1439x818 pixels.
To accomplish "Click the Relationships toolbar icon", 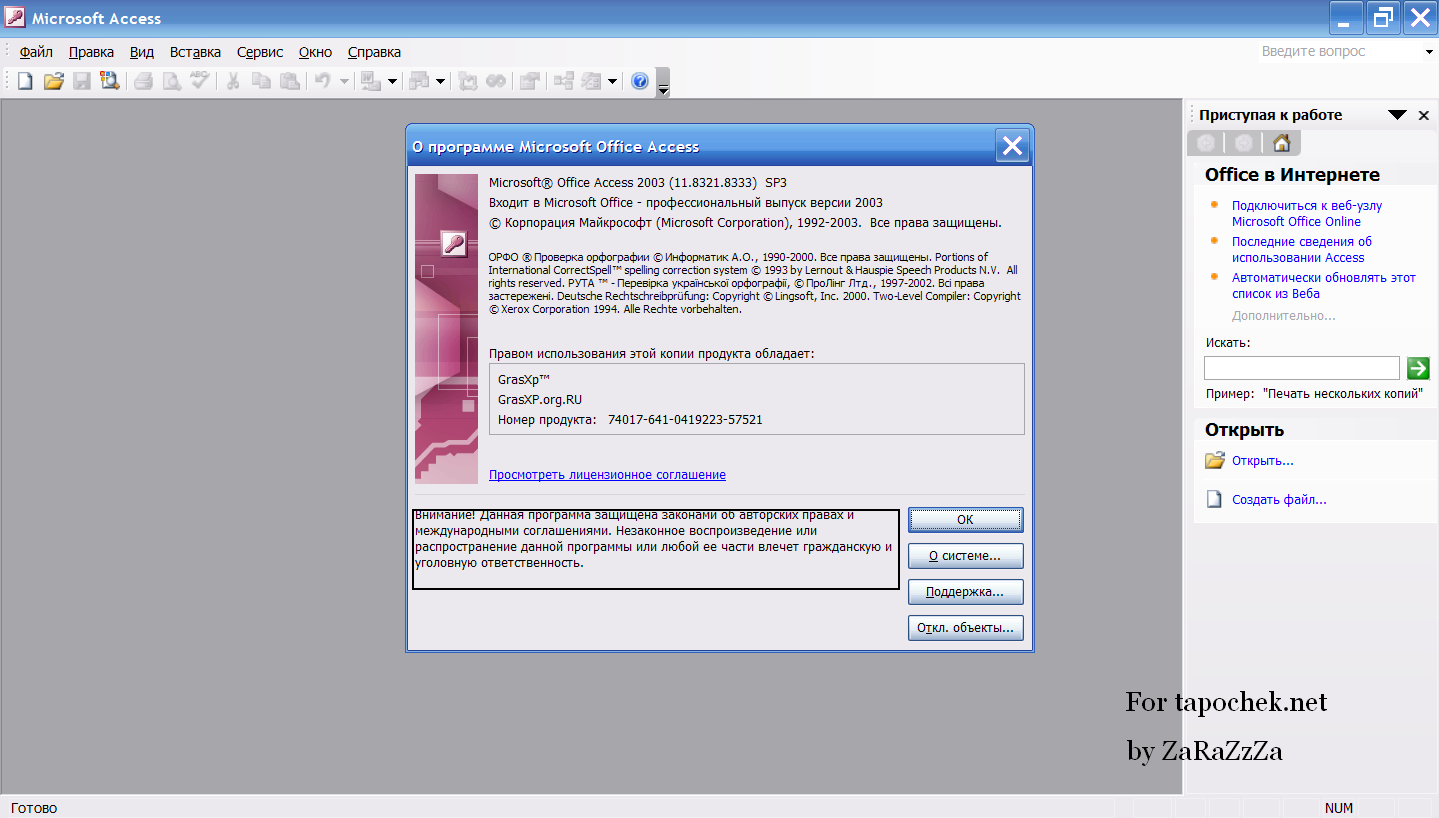I will (x=564, y=81).
